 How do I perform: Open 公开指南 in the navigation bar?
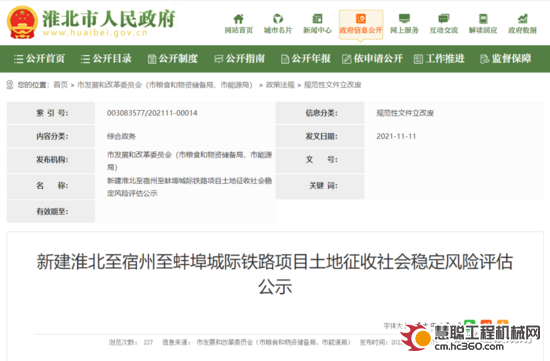coord(239,59)
